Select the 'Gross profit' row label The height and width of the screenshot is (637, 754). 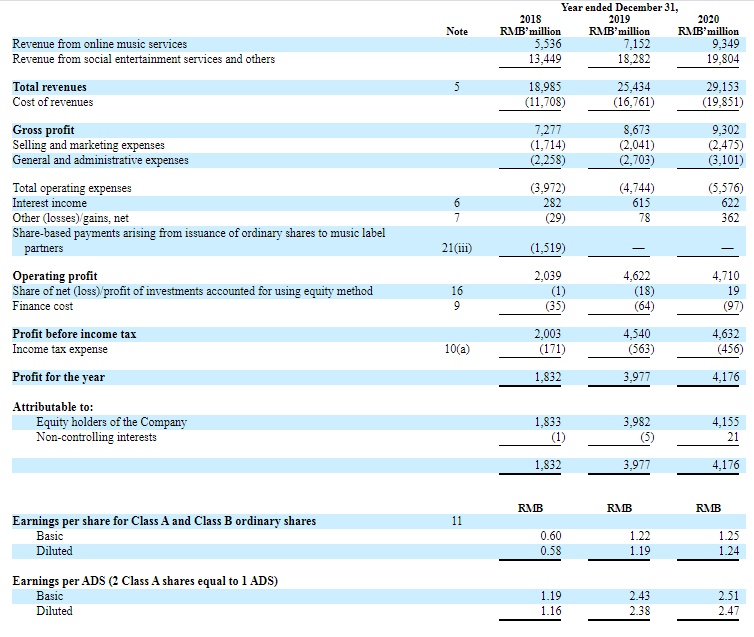[43, 130]
